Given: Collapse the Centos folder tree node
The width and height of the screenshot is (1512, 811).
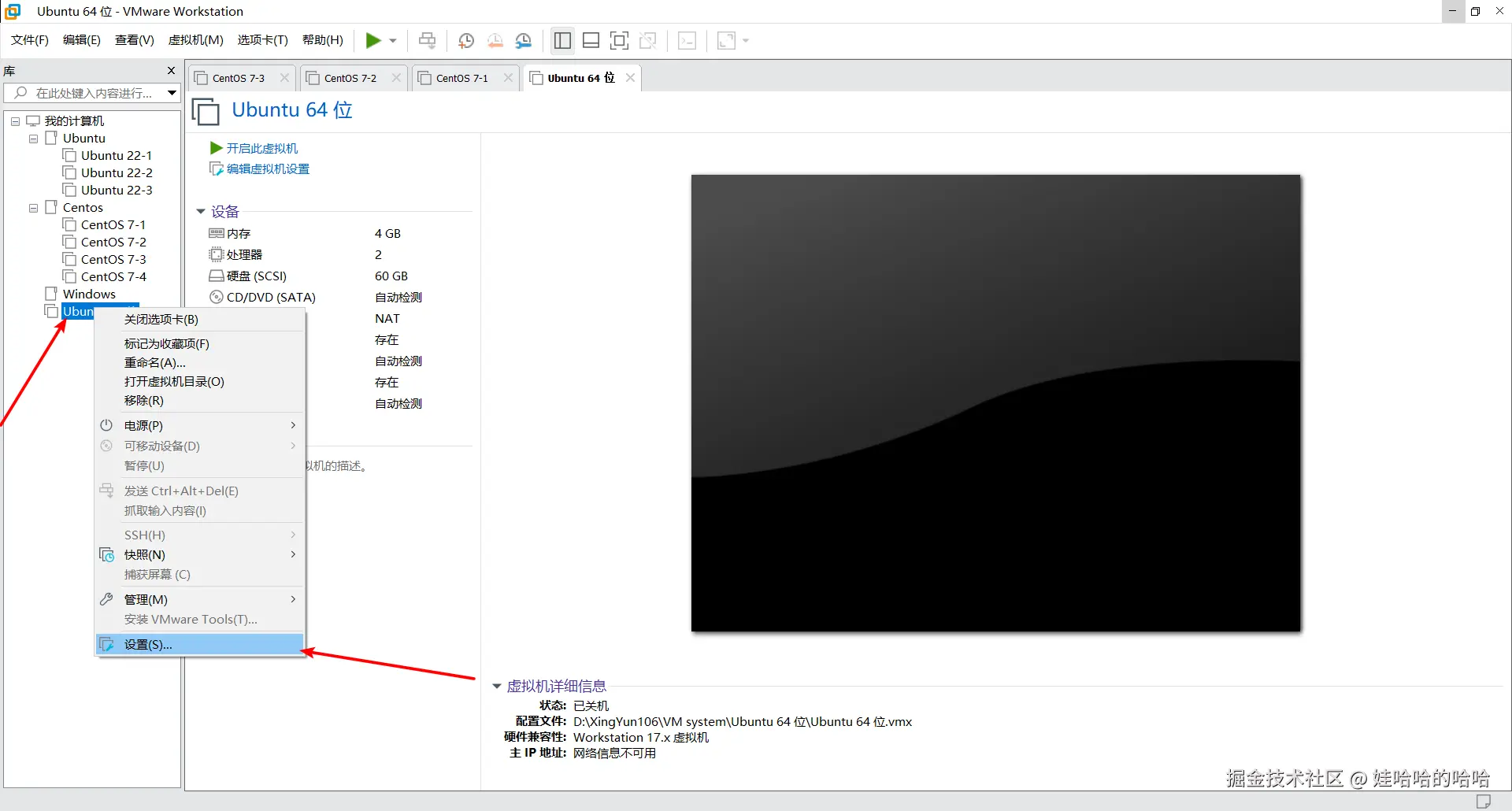Looking at the screenshot, I should [x=33, y=208].
